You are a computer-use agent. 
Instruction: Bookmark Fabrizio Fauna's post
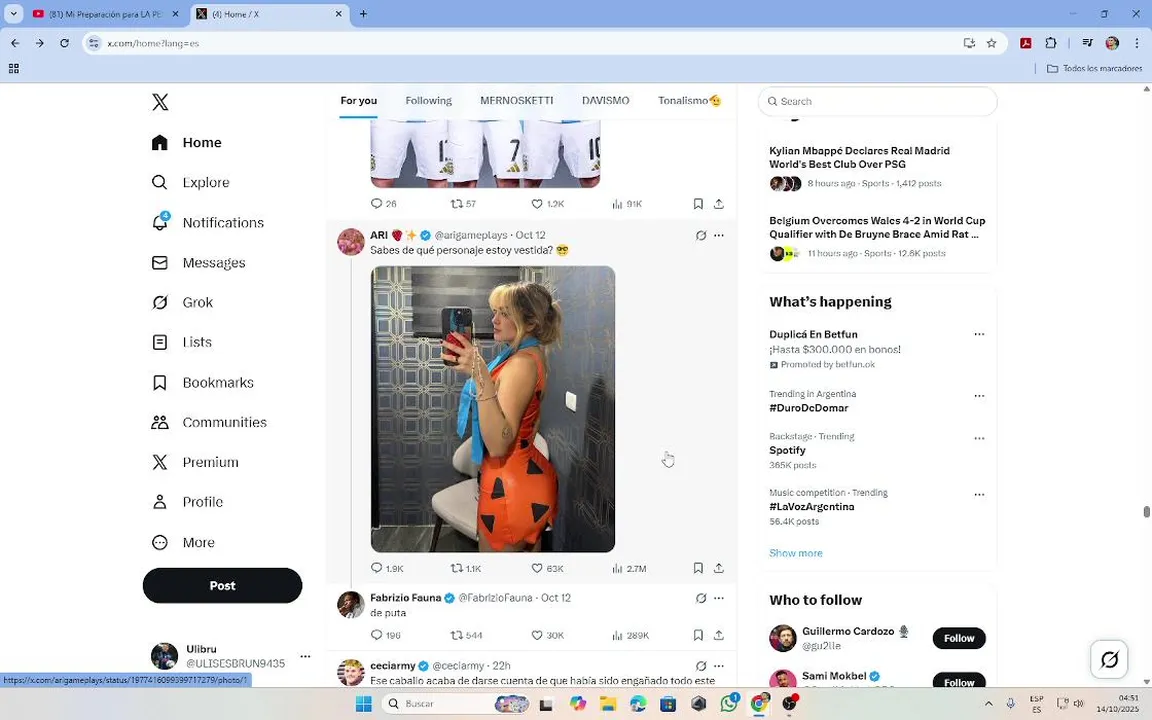[698, 635]
